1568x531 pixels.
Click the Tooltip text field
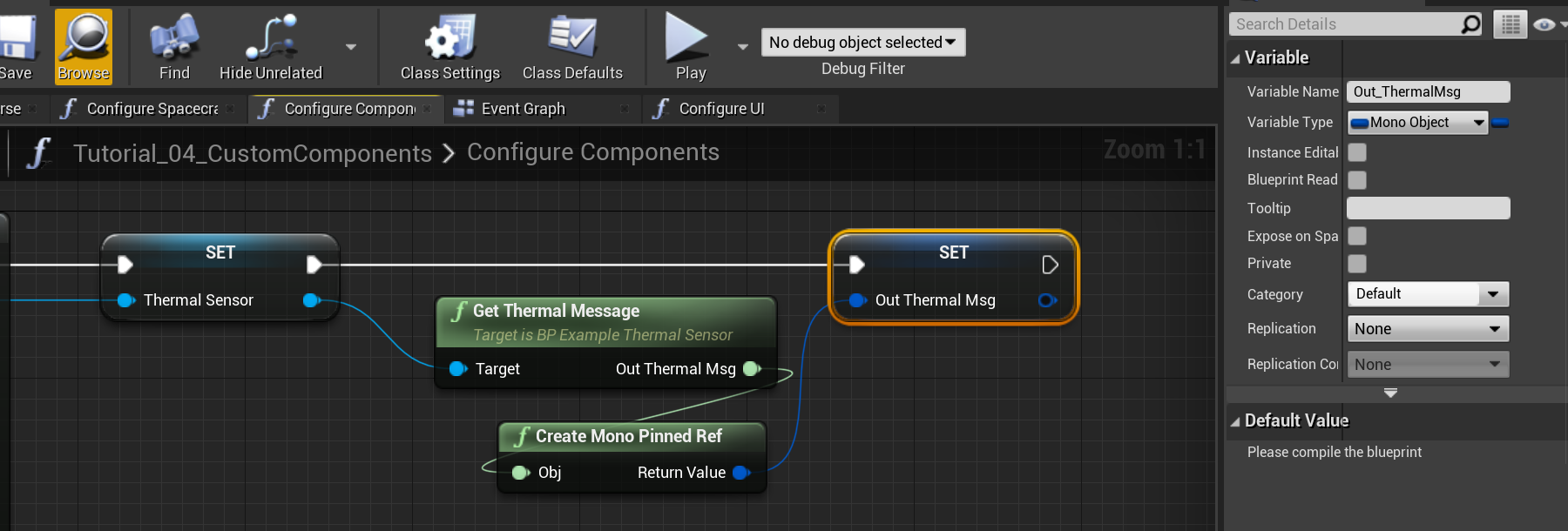point(1429,208)
